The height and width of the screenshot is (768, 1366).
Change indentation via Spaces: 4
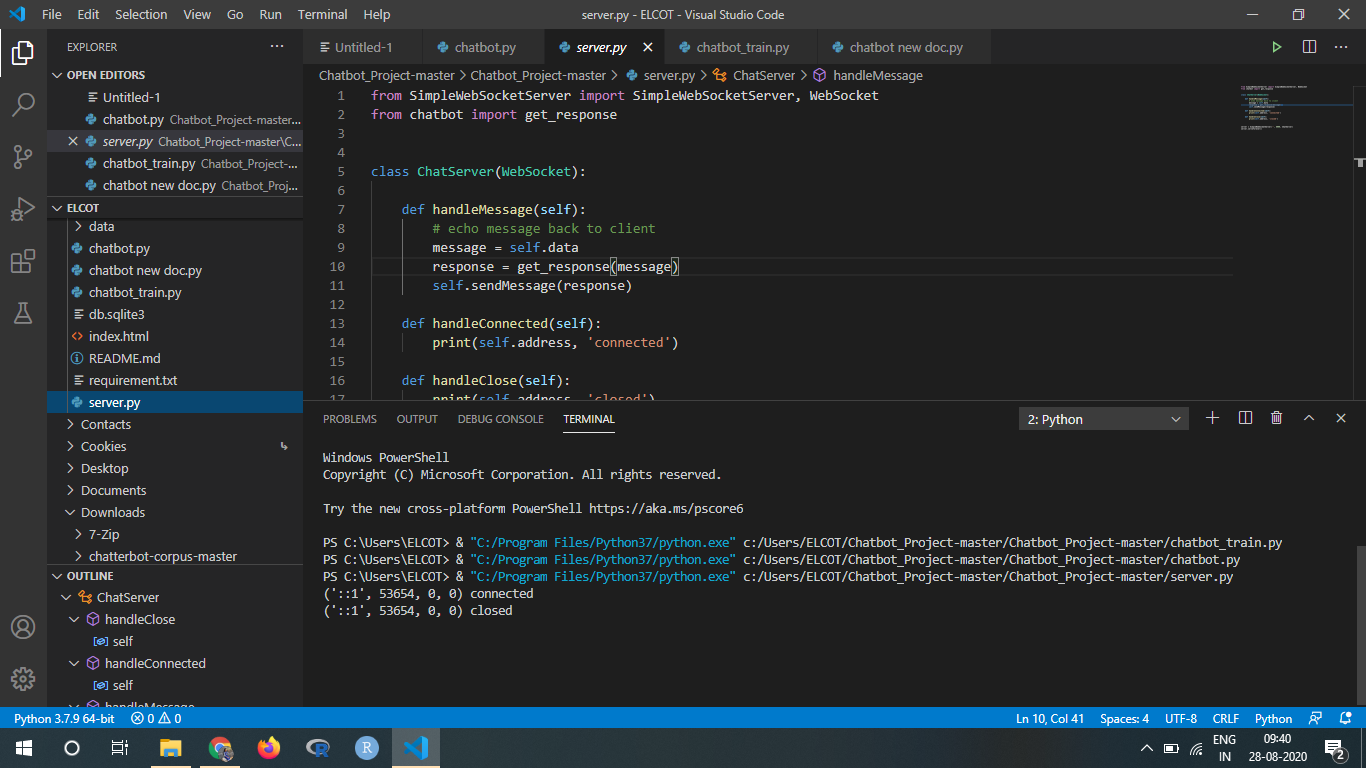[x=1125, y=718]
